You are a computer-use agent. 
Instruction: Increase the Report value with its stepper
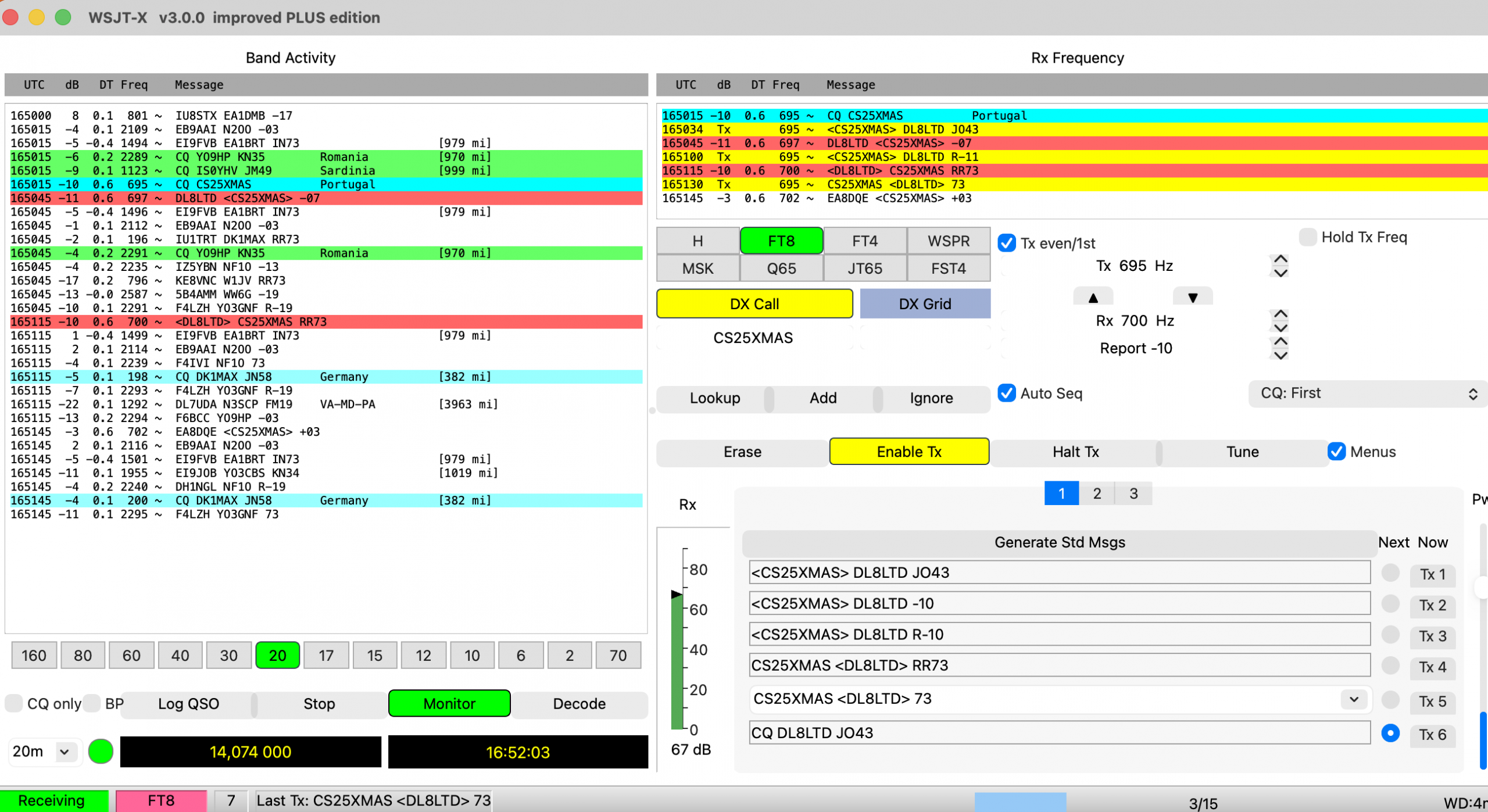(1279, 342)
